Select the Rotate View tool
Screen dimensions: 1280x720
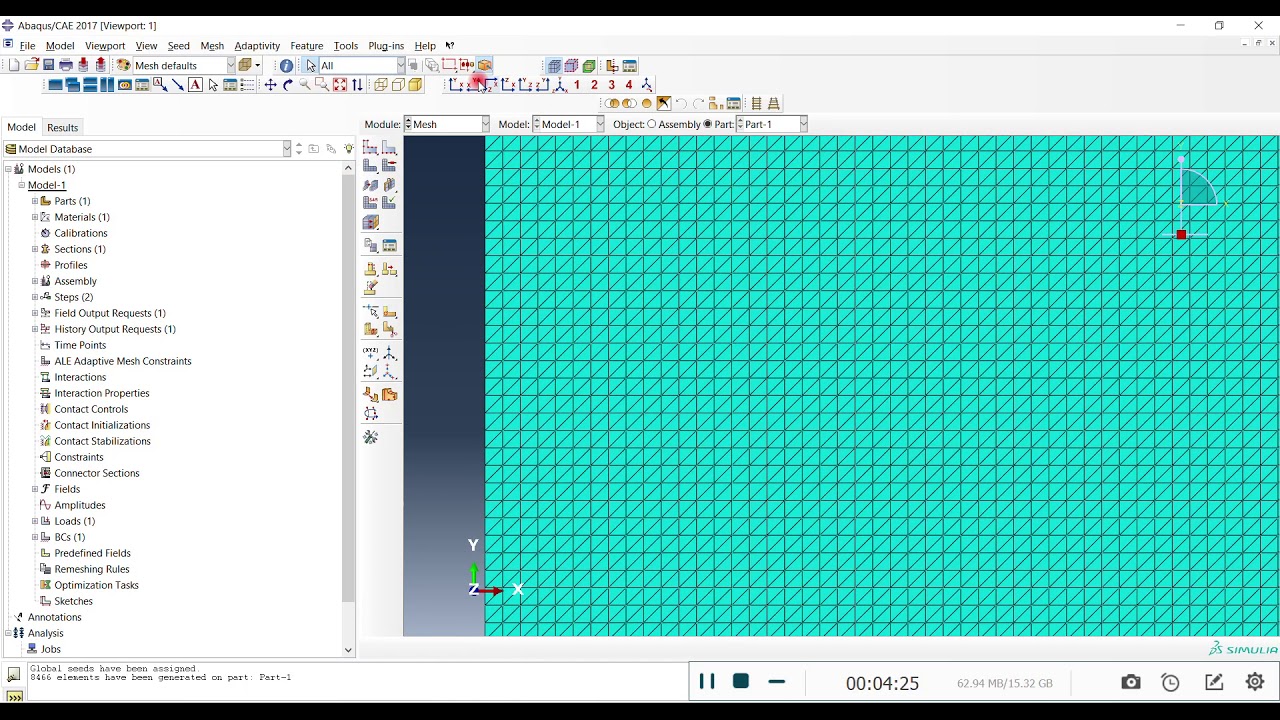pyautogui.click(x=288, y=85)
